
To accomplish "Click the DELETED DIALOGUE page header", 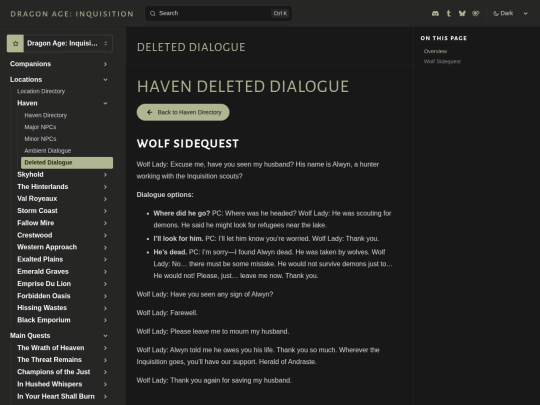I will (191, 47).
